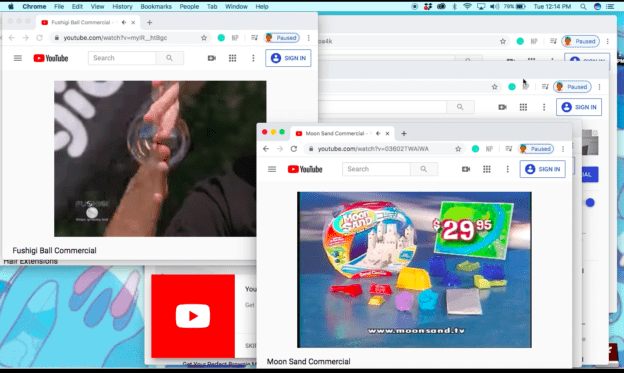The image size is (624, 373).
Task: Go back in the Moon Sand window
Action: 266,149
